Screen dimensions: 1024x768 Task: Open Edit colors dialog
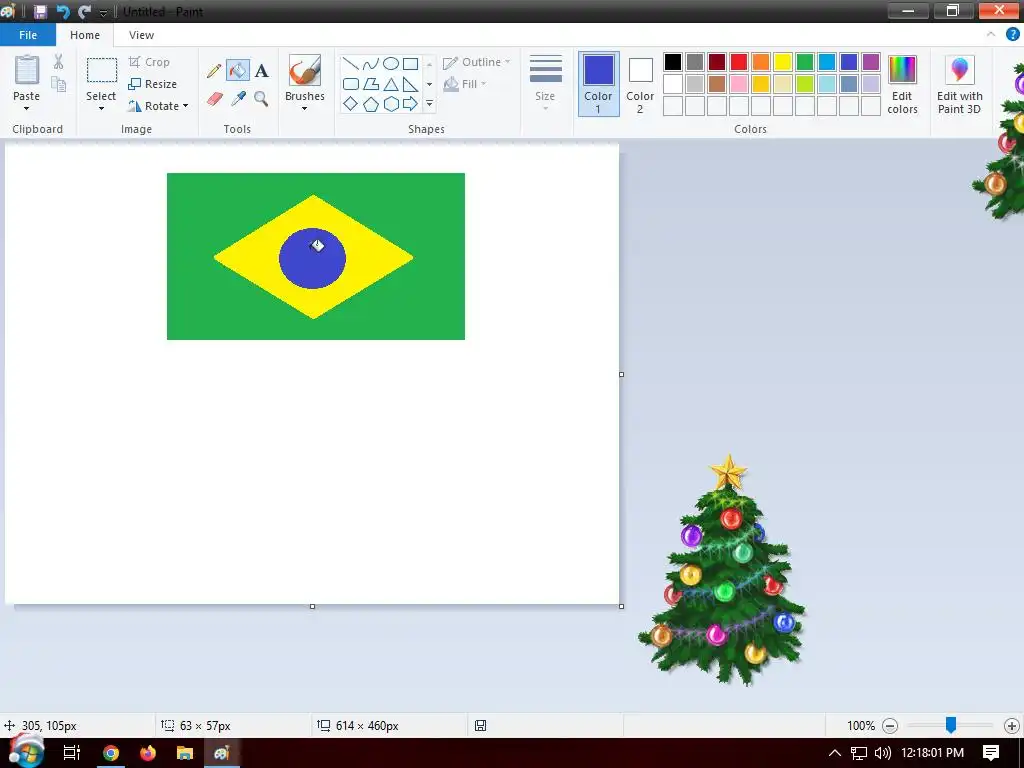coord(903,85)
